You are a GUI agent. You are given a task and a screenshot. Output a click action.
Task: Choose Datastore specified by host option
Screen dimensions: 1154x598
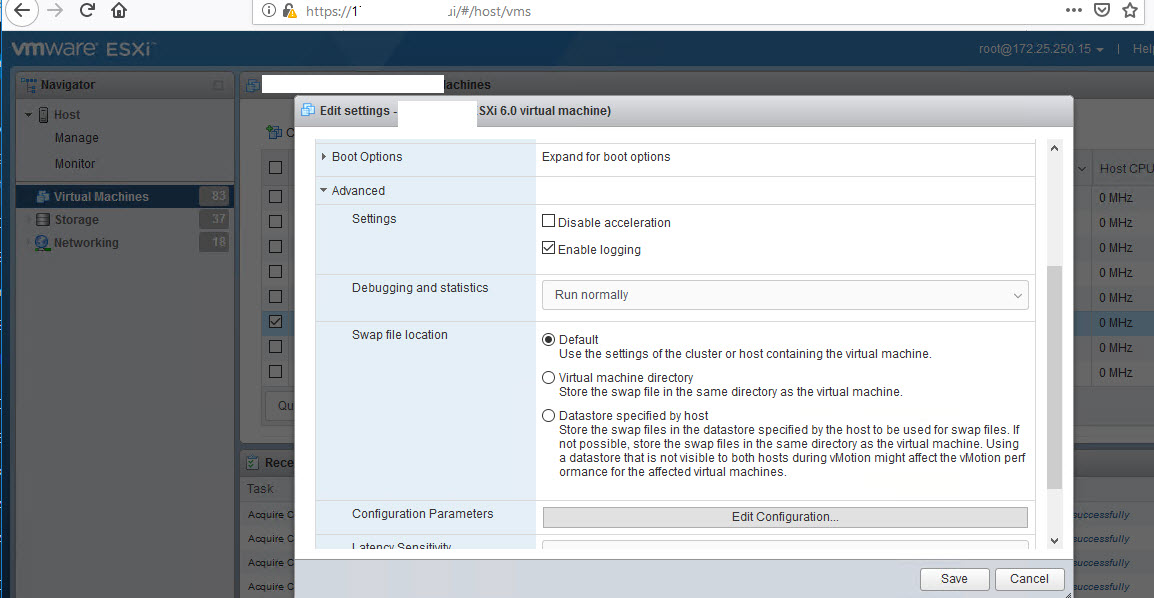pyautogui.click(x=548, y=416)
